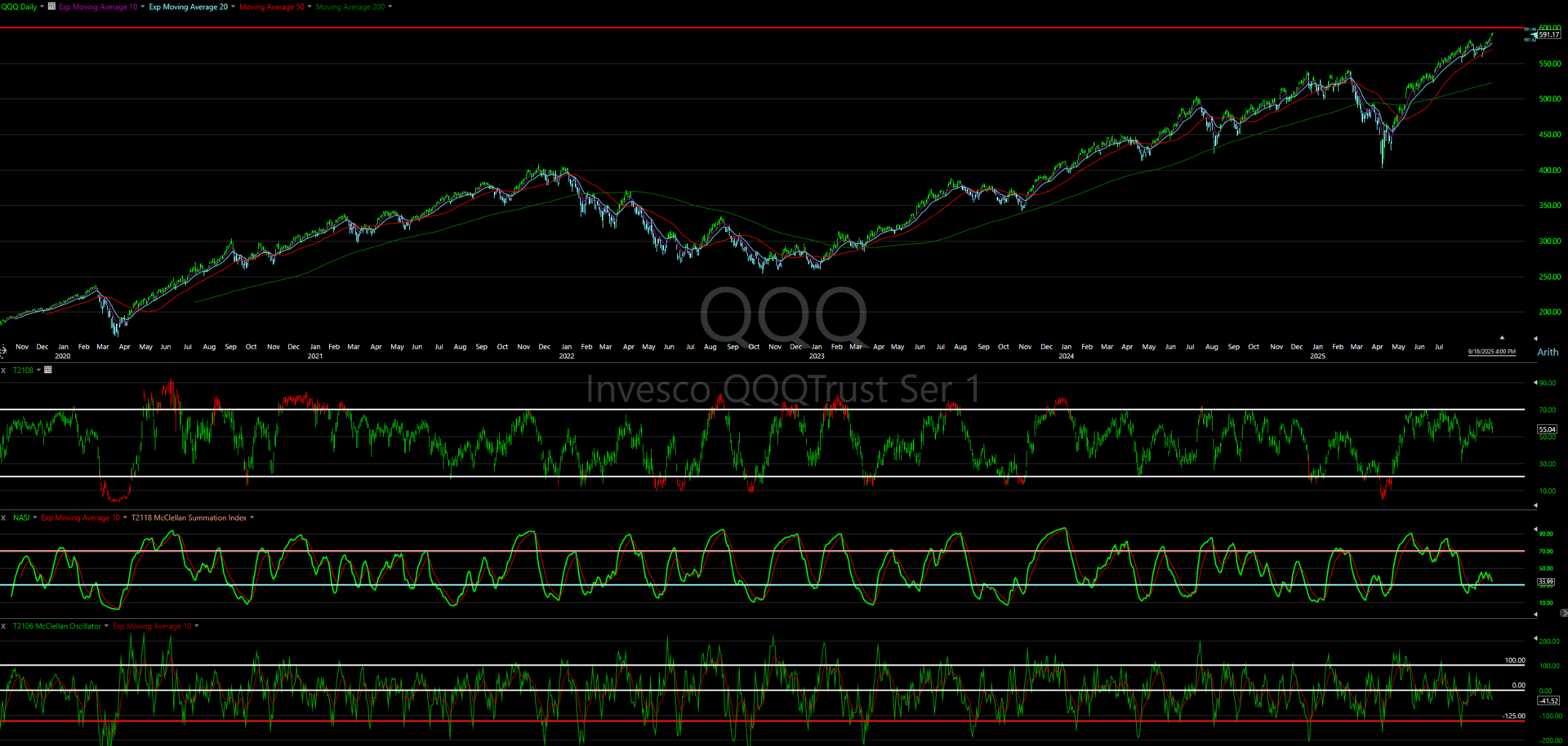Screen dimensions: 1568x746
Task: Open the T2106 McClellan Oscillator dropdown arrow
Action: (x=106, y=626)
